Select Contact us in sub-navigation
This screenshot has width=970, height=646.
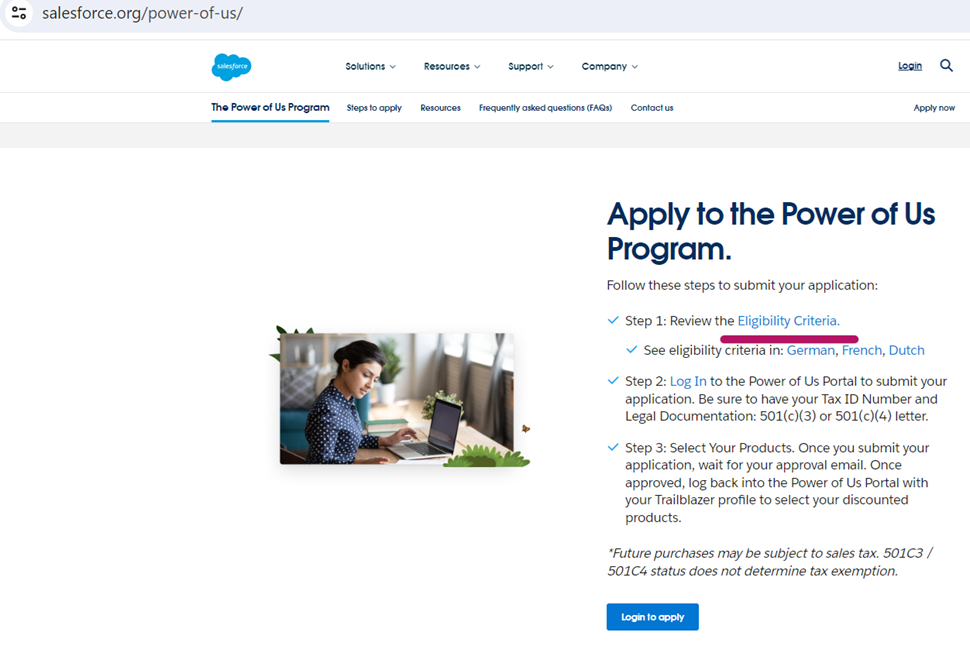coord(652,108)
